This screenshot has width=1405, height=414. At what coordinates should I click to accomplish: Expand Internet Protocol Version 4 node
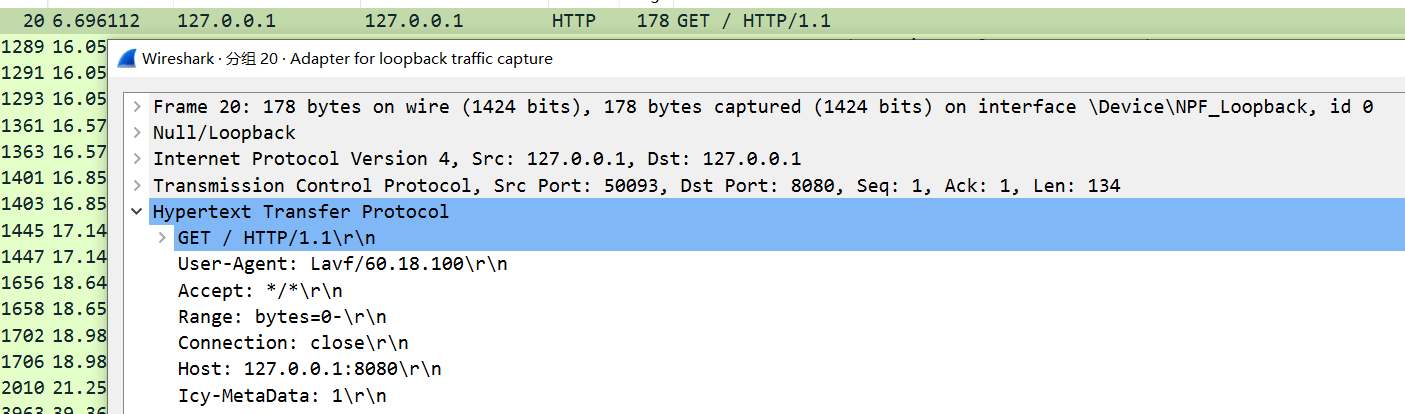[x=137, y=159]
